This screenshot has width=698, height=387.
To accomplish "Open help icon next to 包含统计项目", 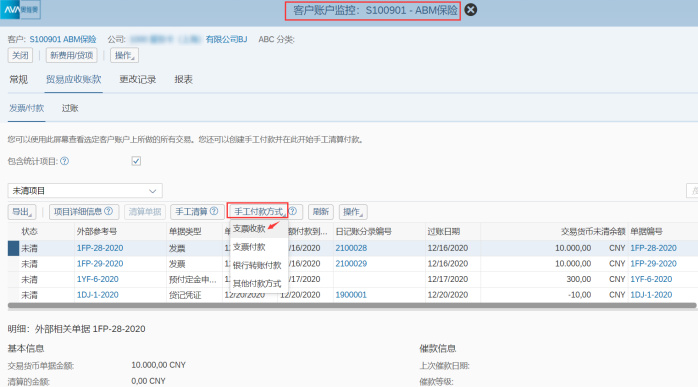I will (65, 161).
